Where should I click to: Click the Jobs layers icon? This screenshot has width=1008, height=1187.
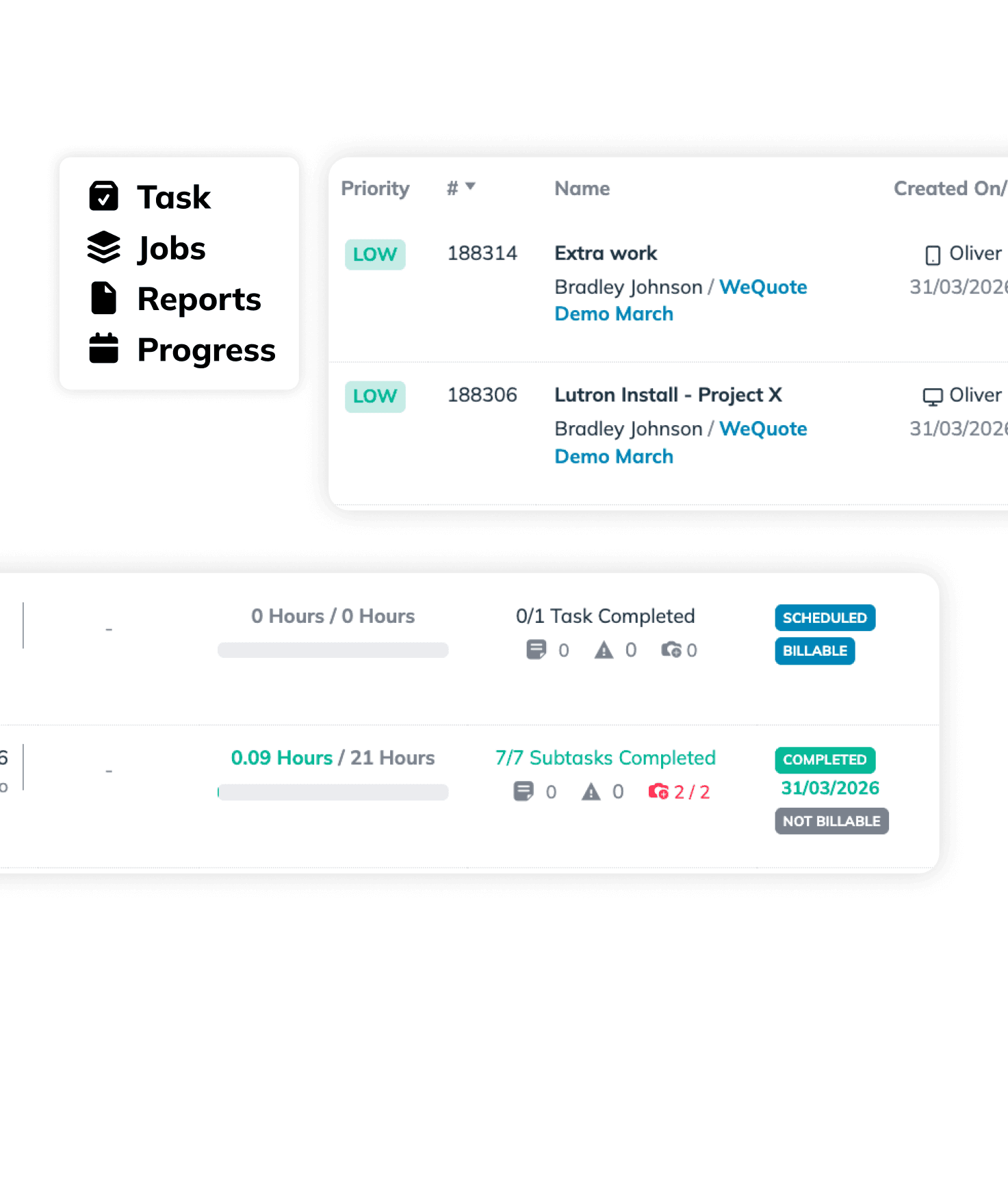[104, 247]
